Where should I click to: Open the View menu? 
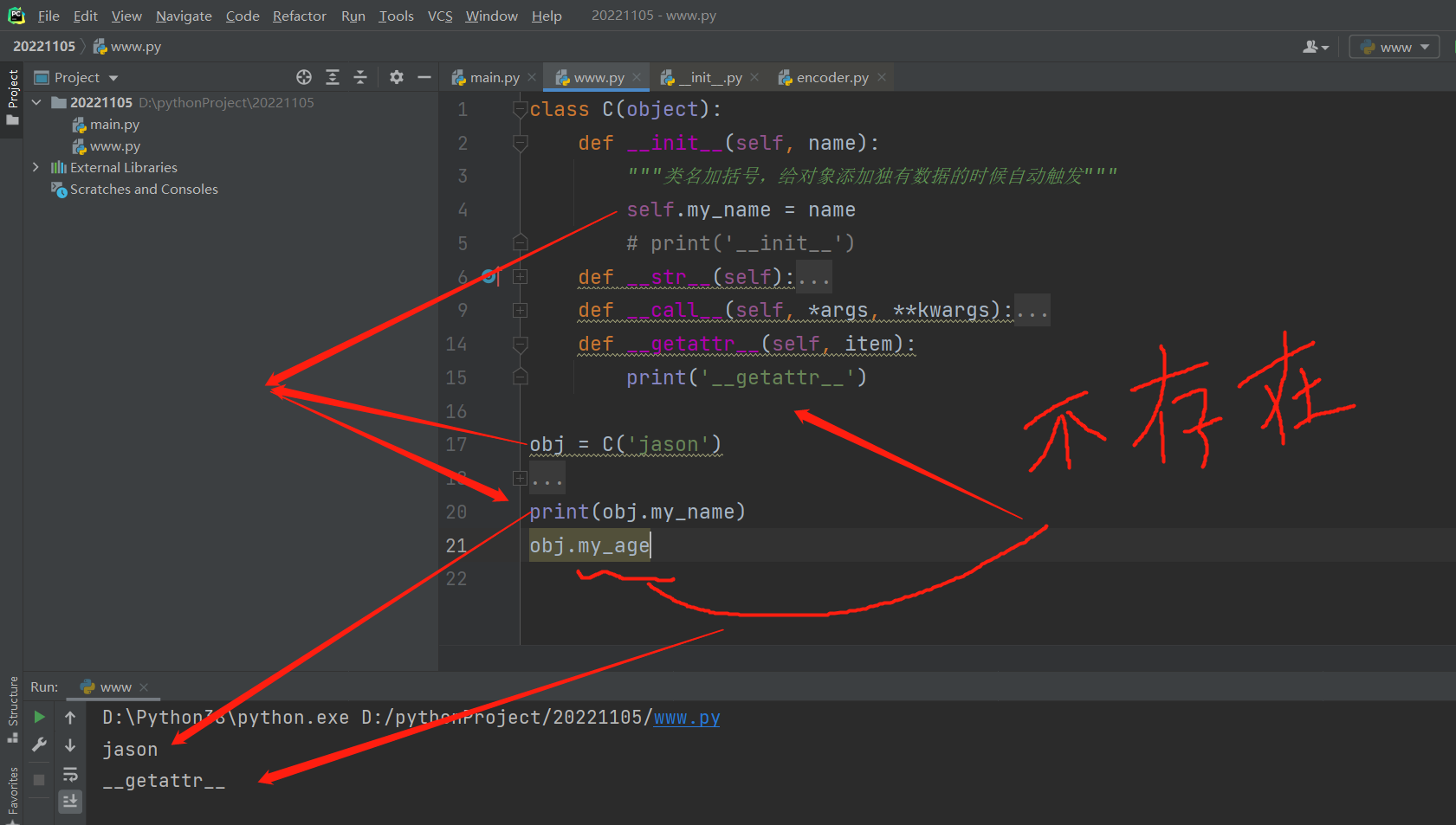[126, 16]
